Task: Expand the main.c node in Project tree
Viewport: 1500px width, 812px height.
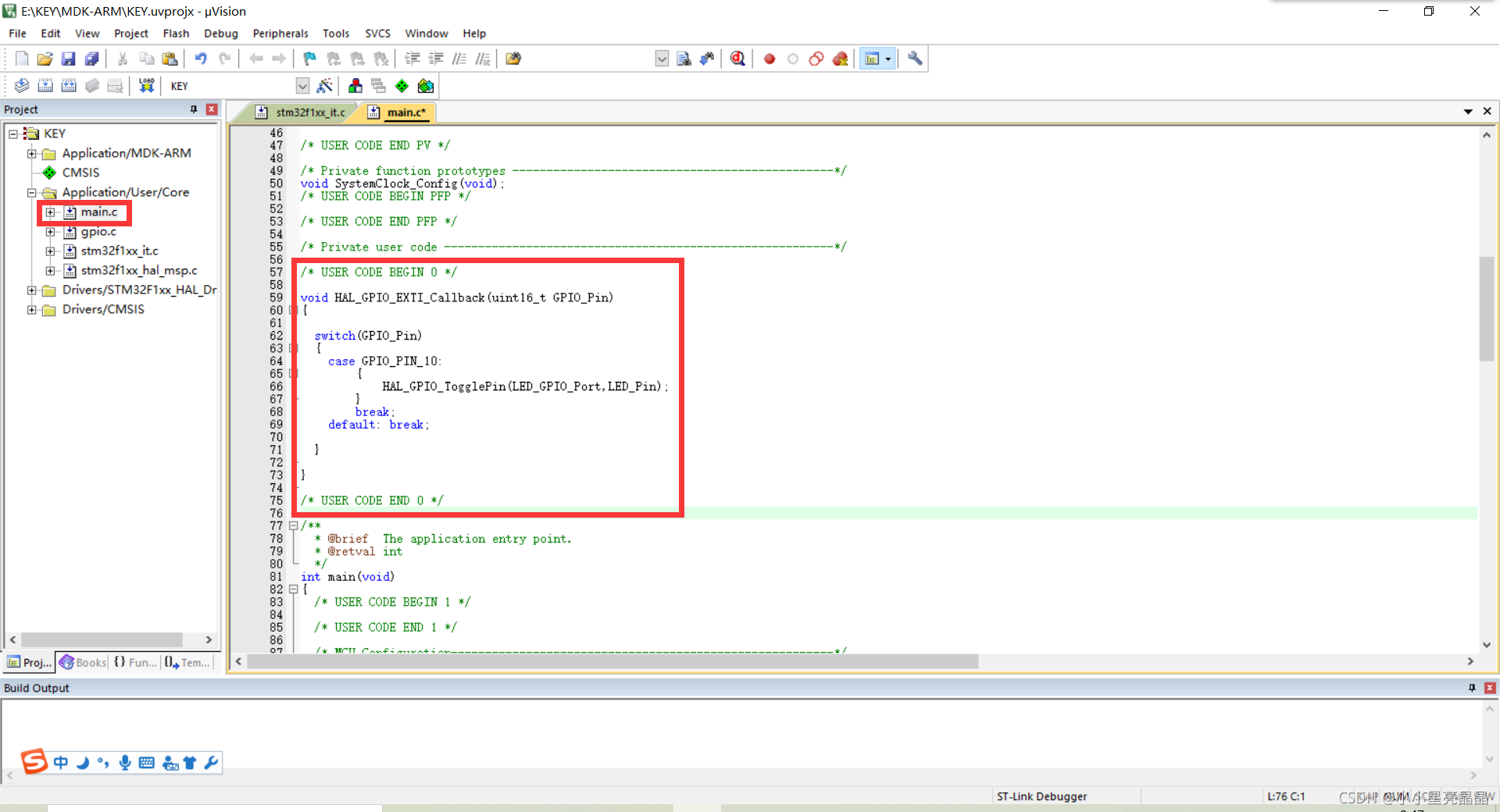Action: (50, 212)
